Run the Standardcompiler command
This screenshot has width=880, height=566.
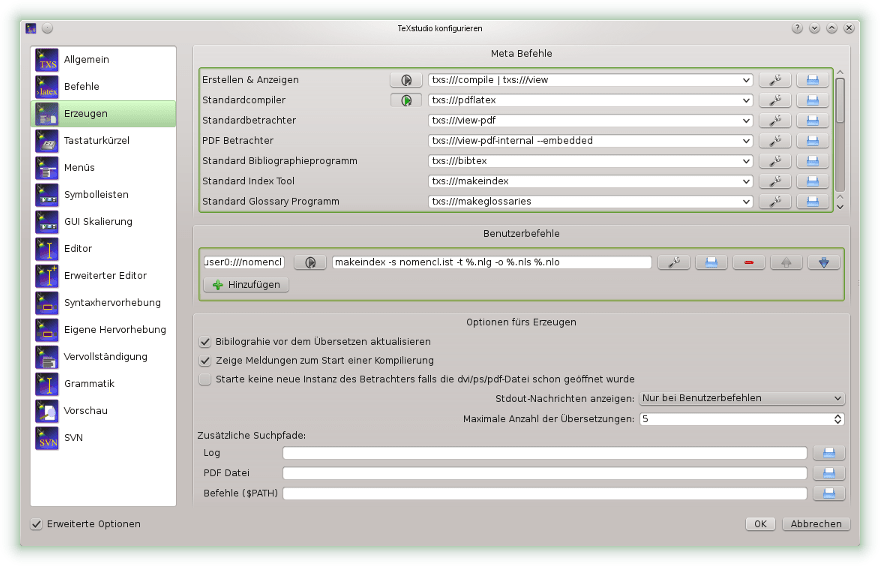pyautogui.click(x=406, y=100)
